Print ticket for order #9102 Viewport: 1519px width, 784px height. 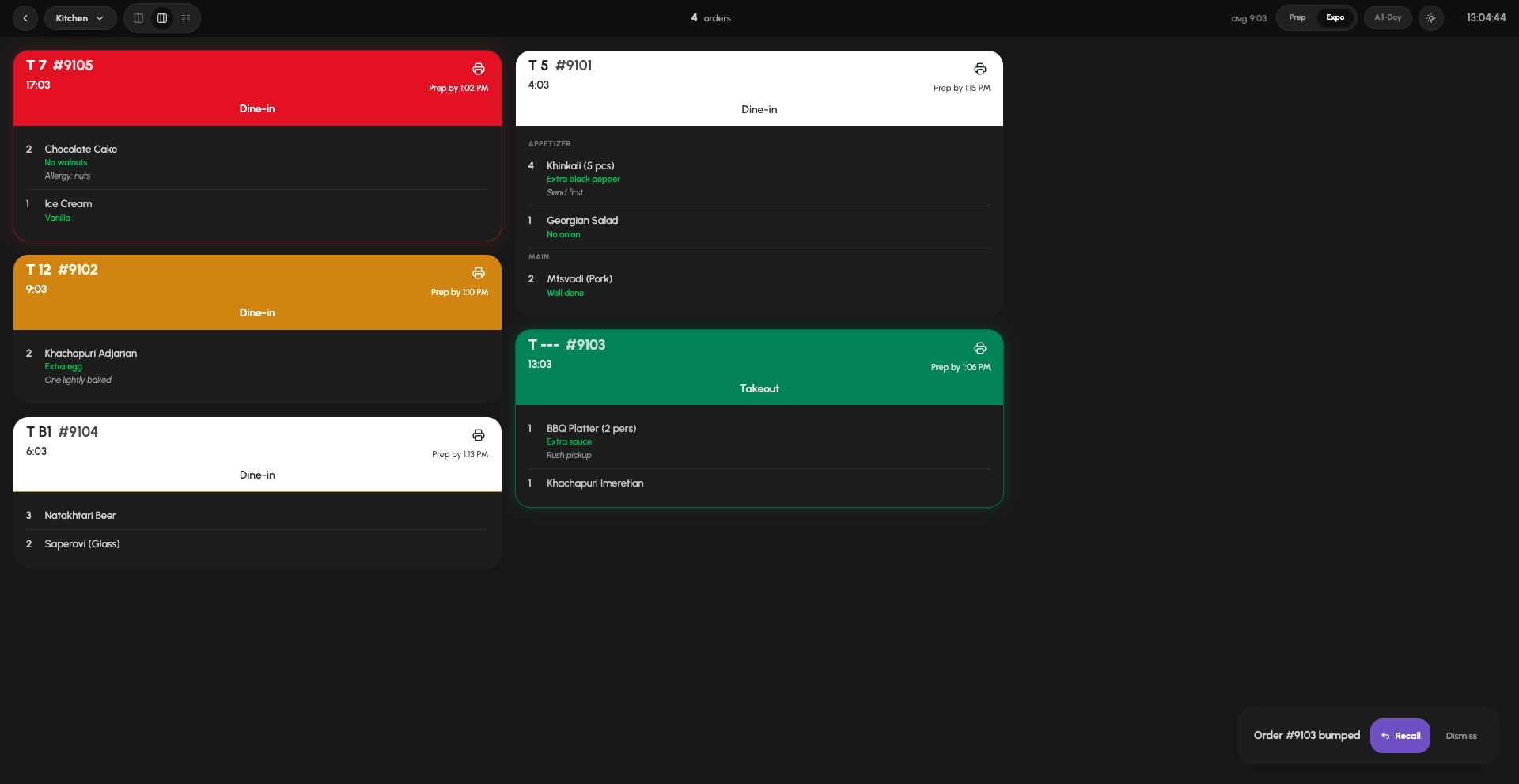click(479, 273)
